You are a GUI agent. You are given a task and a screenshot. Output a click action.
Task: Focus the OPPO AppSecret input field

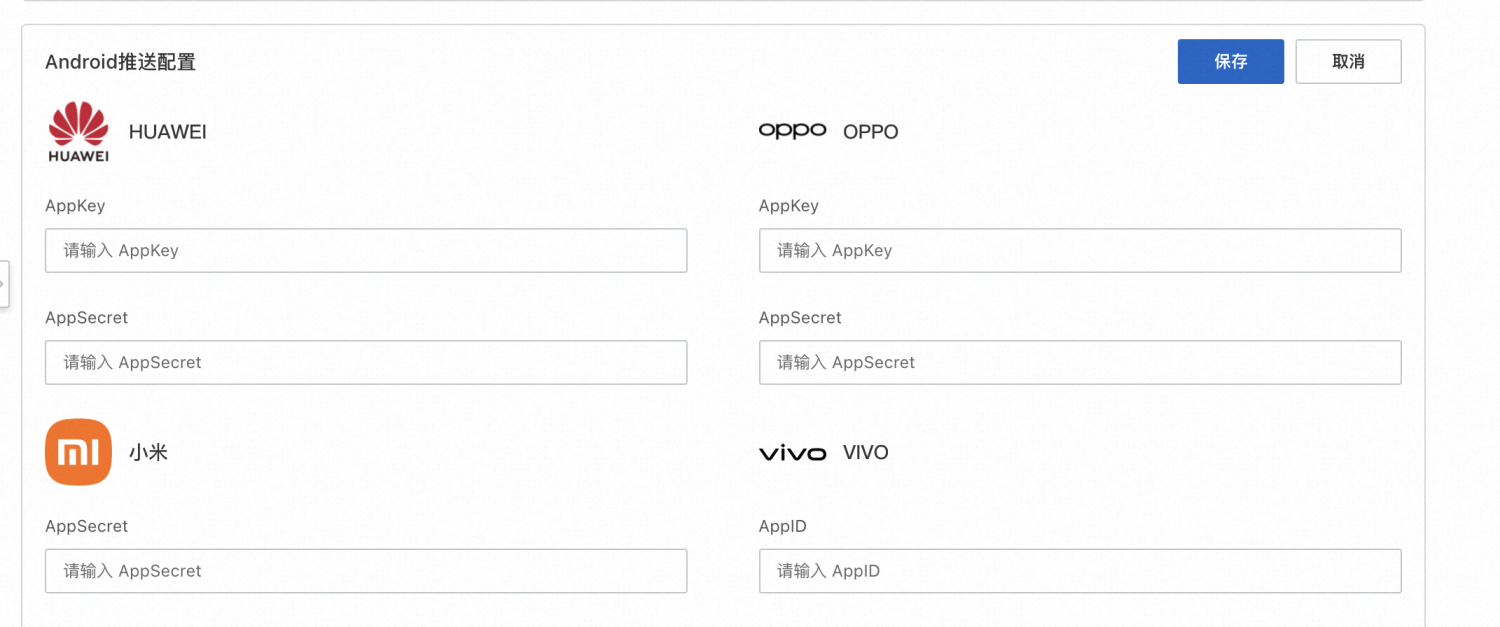1080,362
